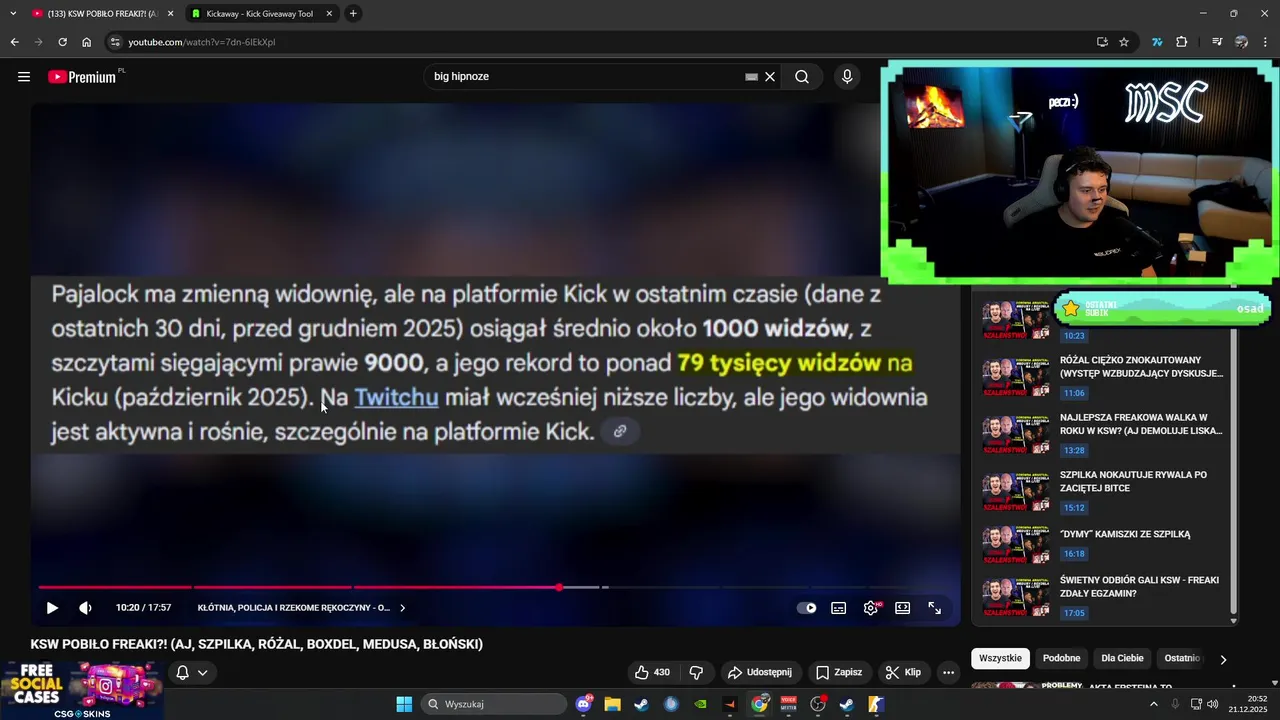Click the Wyszukaj taskbar search box
1280x720 pixels.
point(494,704)
